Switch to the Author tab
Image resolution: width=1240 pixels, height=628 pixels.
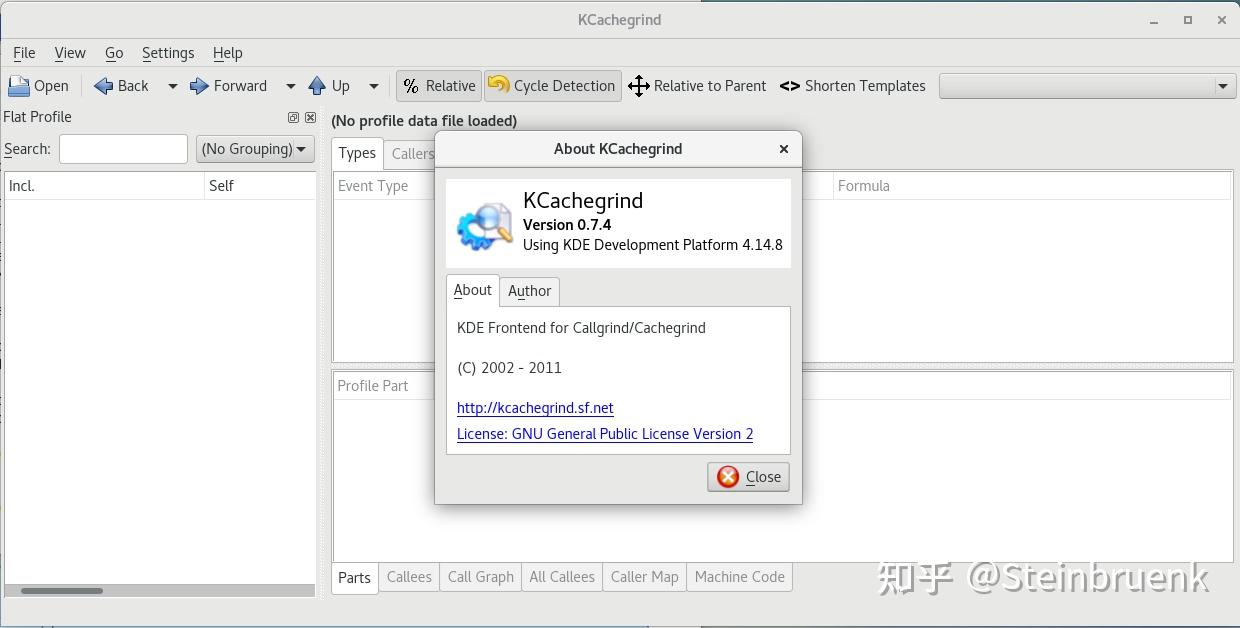[529, 291]
